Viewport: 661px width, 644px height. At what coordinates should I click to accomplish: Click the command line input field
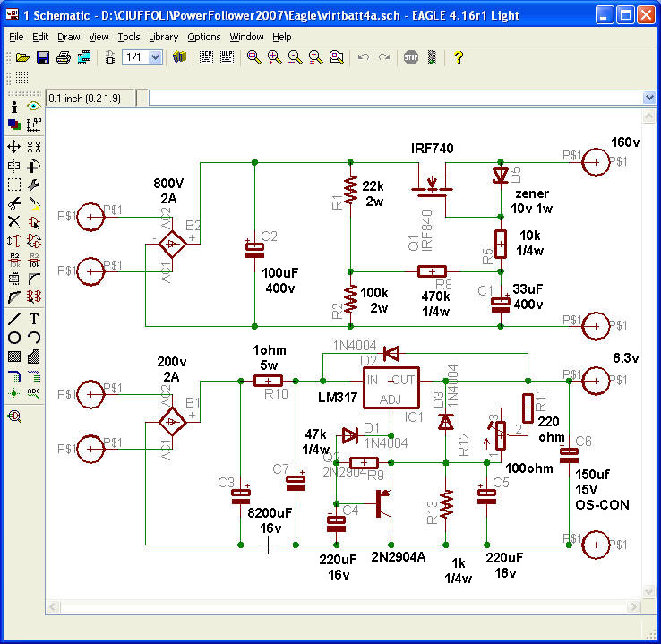coord(396,98)
